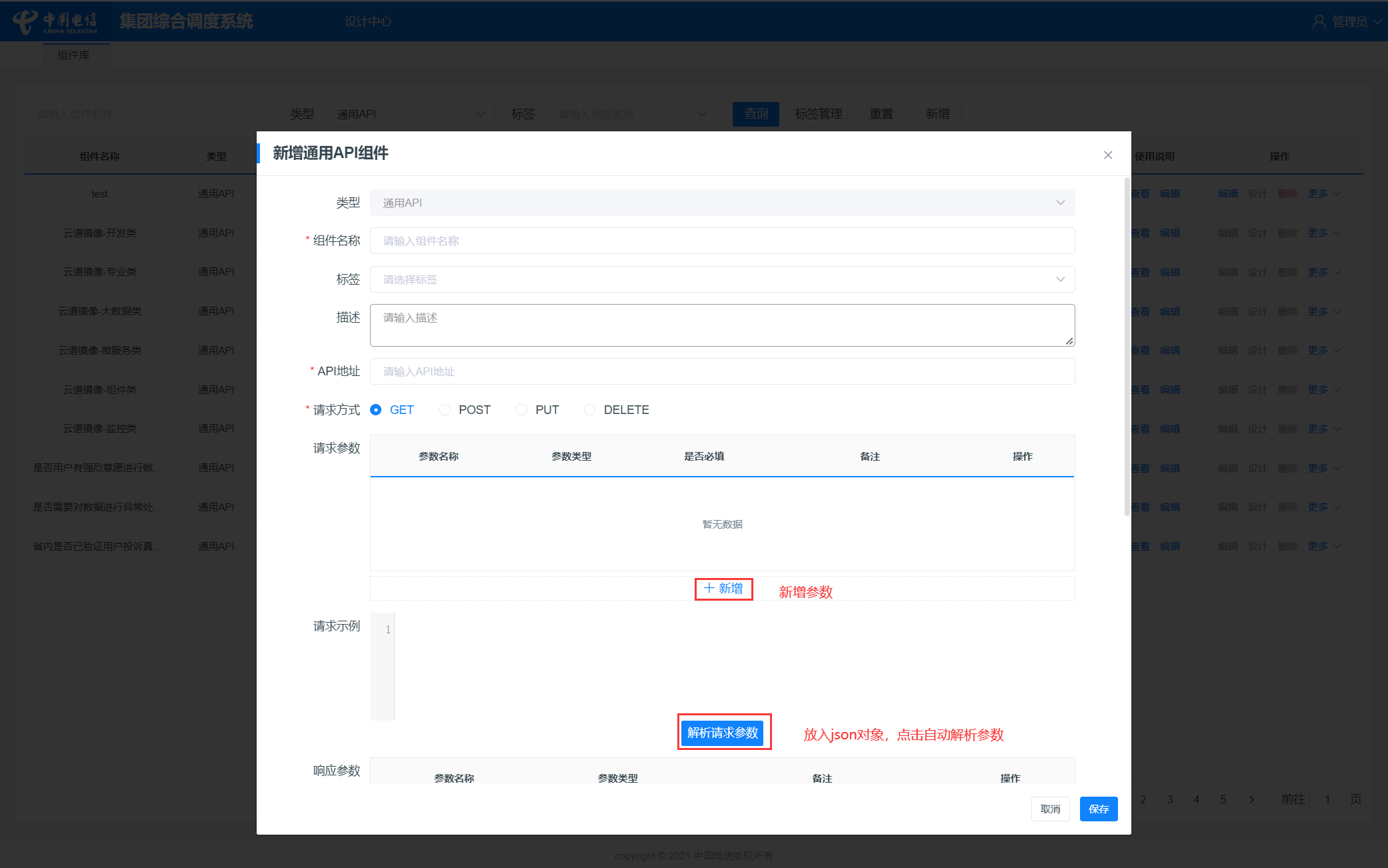The image size is (1388, 868).
Task: Go to page 3 in pagination
Action: pyautogui.click(x=1170, y=799)
